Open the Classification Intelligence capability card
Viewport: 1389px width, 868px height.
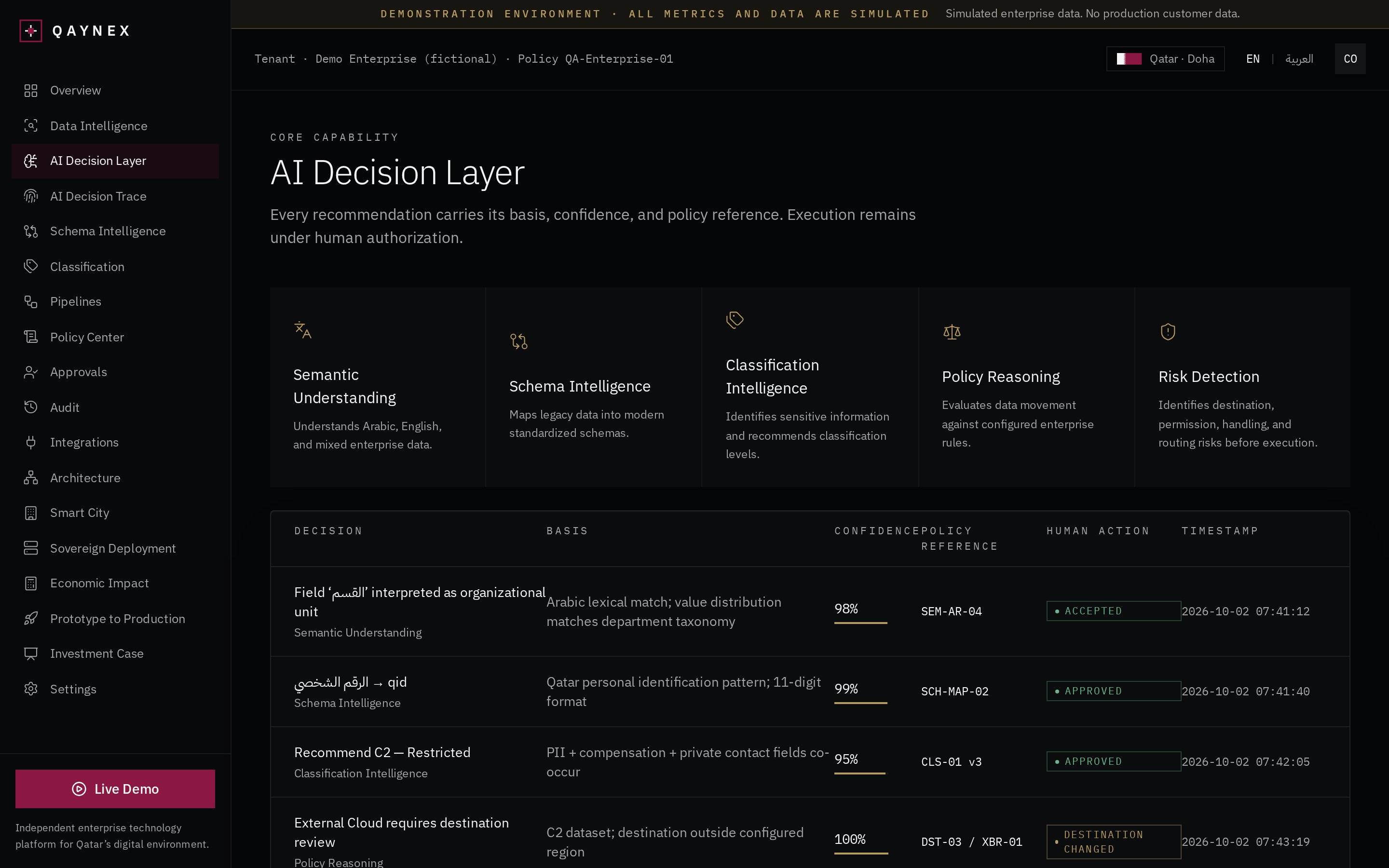[x=810, y=388]
